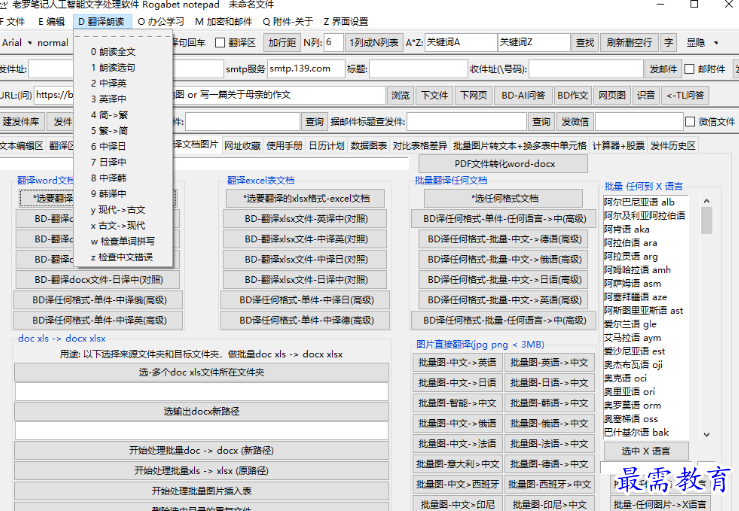Image resolution: width=739 pixels, height=511 pixels.
Task: Switch to the 网址收藏 tab
Action: pyautogui.click(x=242, y=146)
